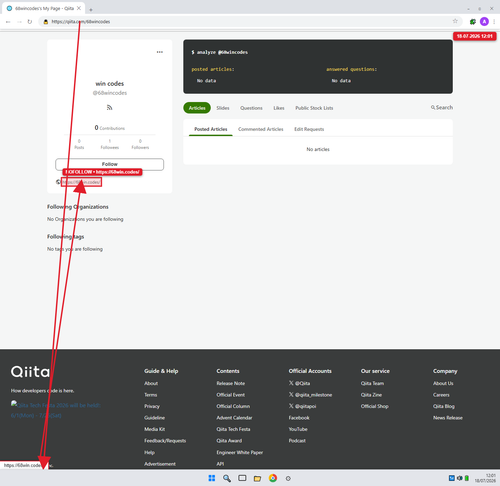The width and height of the screenshot is (500, 486).
Task: Open the Posts count
Action: point(79,144)
